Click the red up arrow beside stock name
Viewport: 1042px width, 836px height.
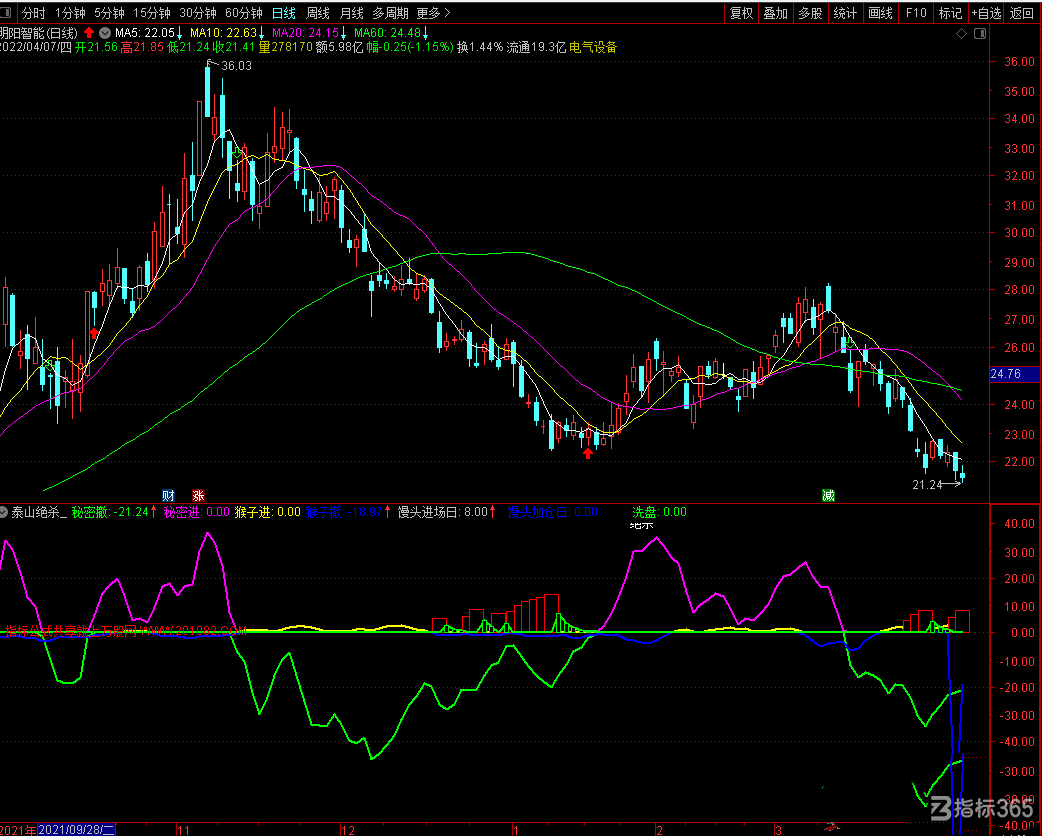89,33
